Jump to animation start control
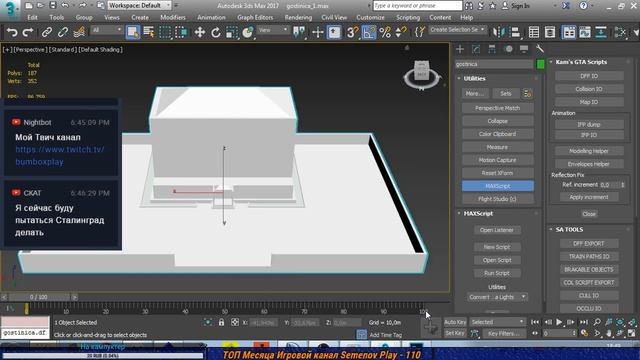640x360 pixels. [535, 322]
